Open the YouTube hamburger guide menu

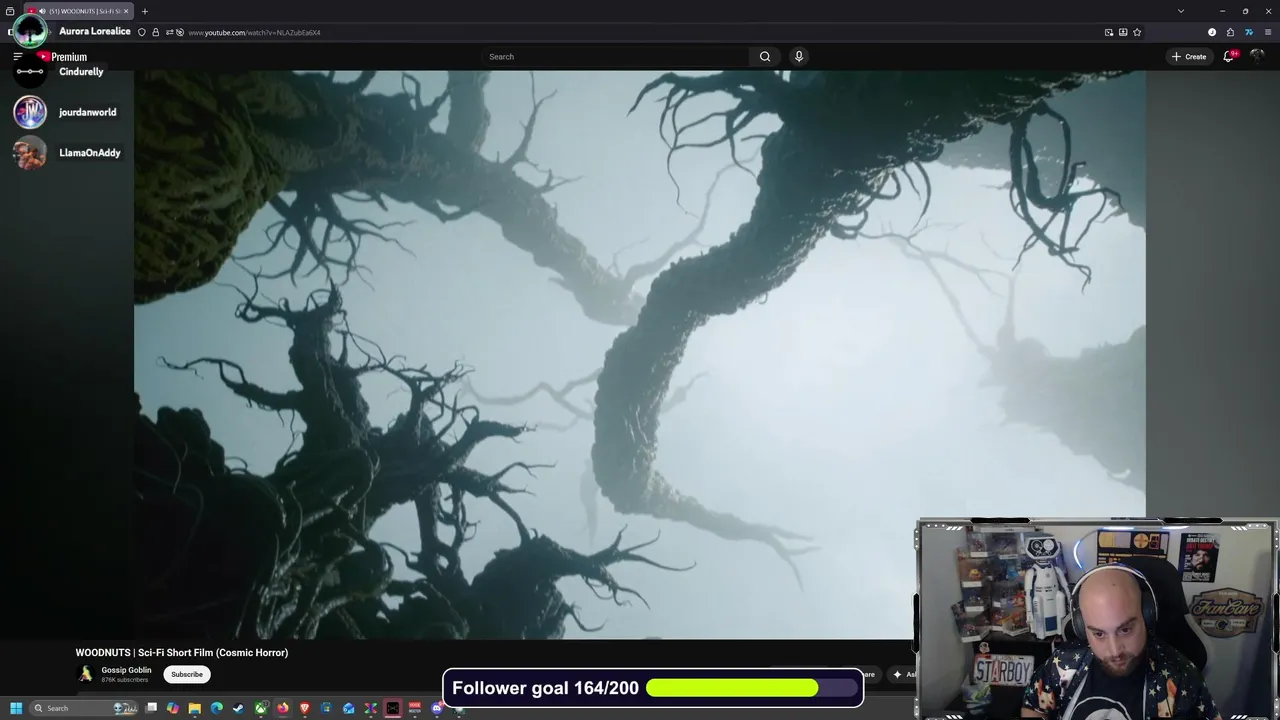[17, 57]
